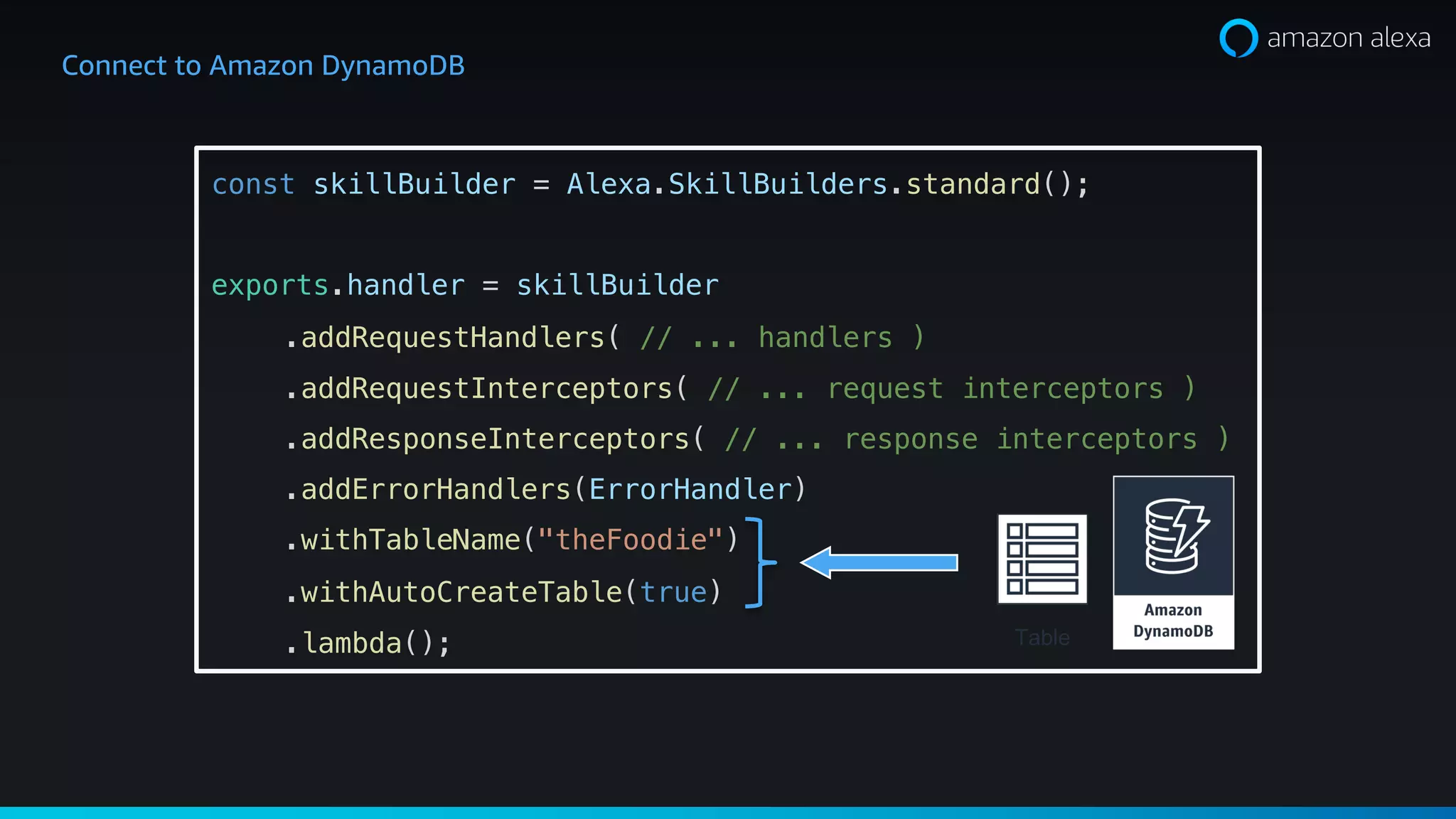Click the 'response interceptors' comment text

click(1021, 439)
